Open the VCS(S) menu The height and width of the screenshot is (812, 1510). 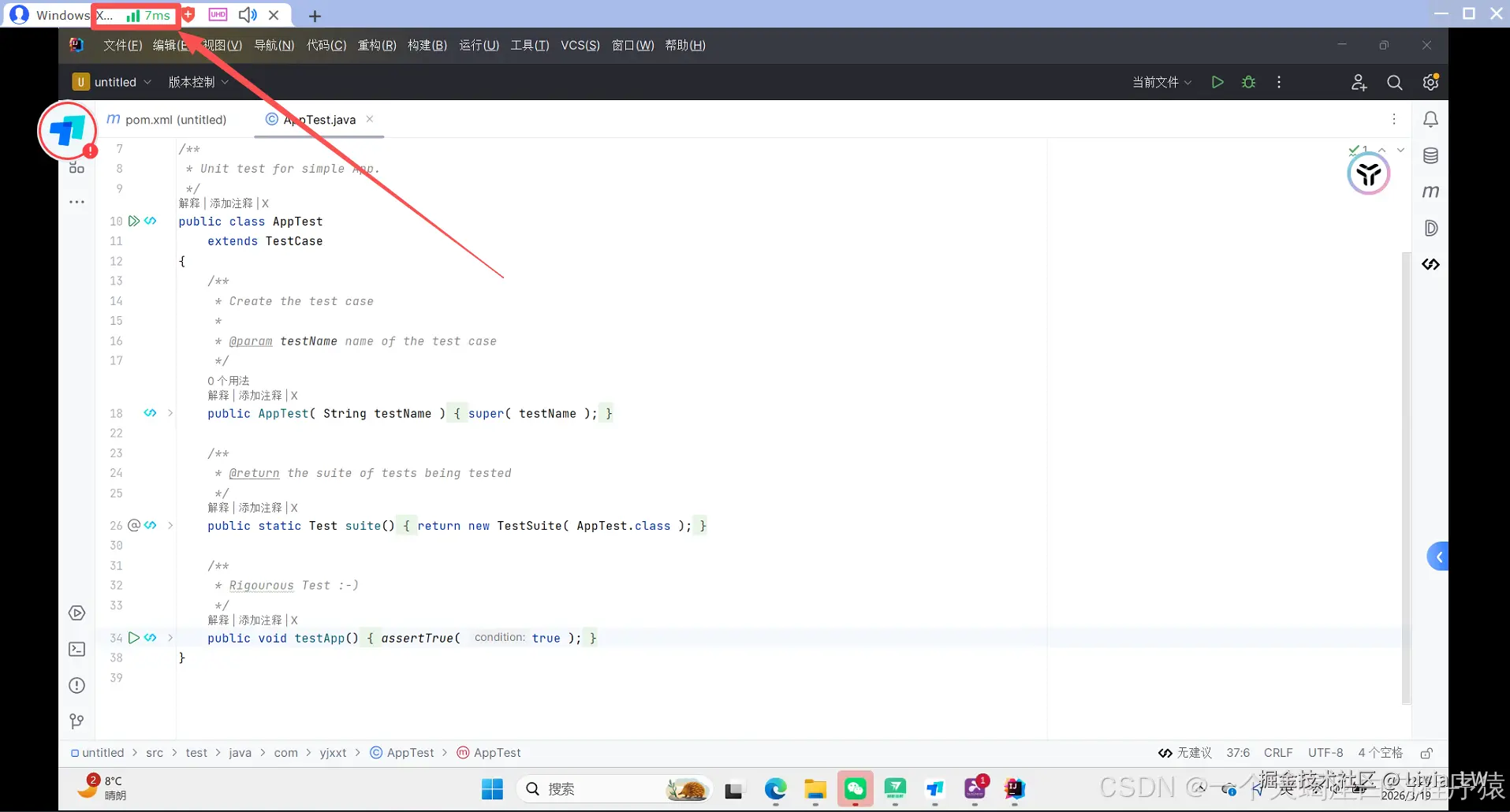tap(580, 45)
